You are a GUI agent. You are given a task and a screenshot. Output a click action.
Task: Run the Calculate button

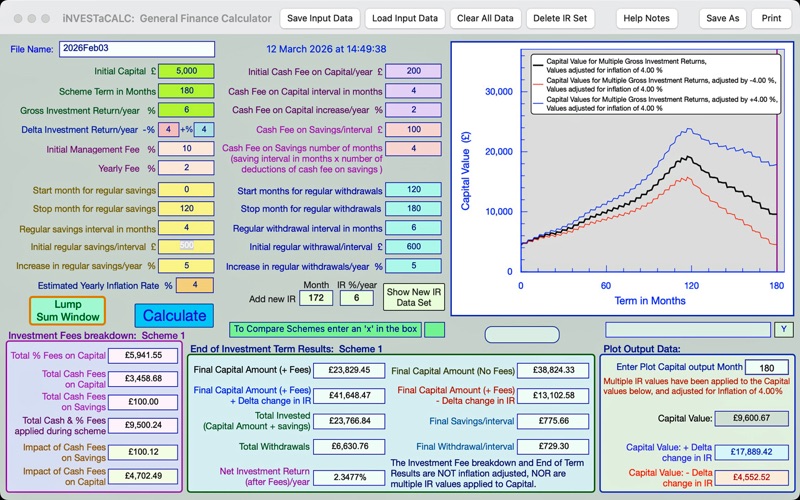pos(174,315)
